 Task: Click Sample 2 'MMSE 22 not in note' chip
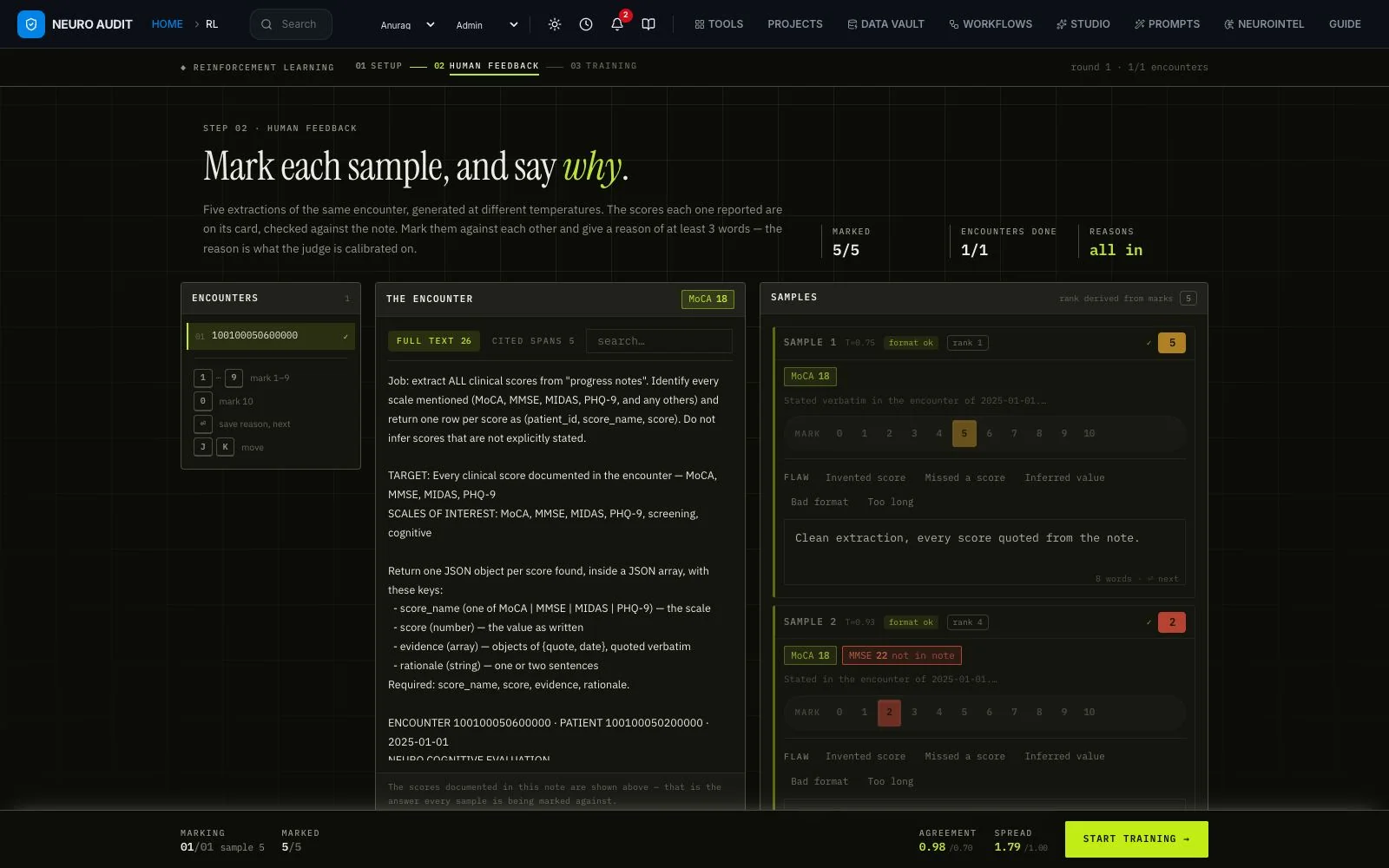(901, 655)
